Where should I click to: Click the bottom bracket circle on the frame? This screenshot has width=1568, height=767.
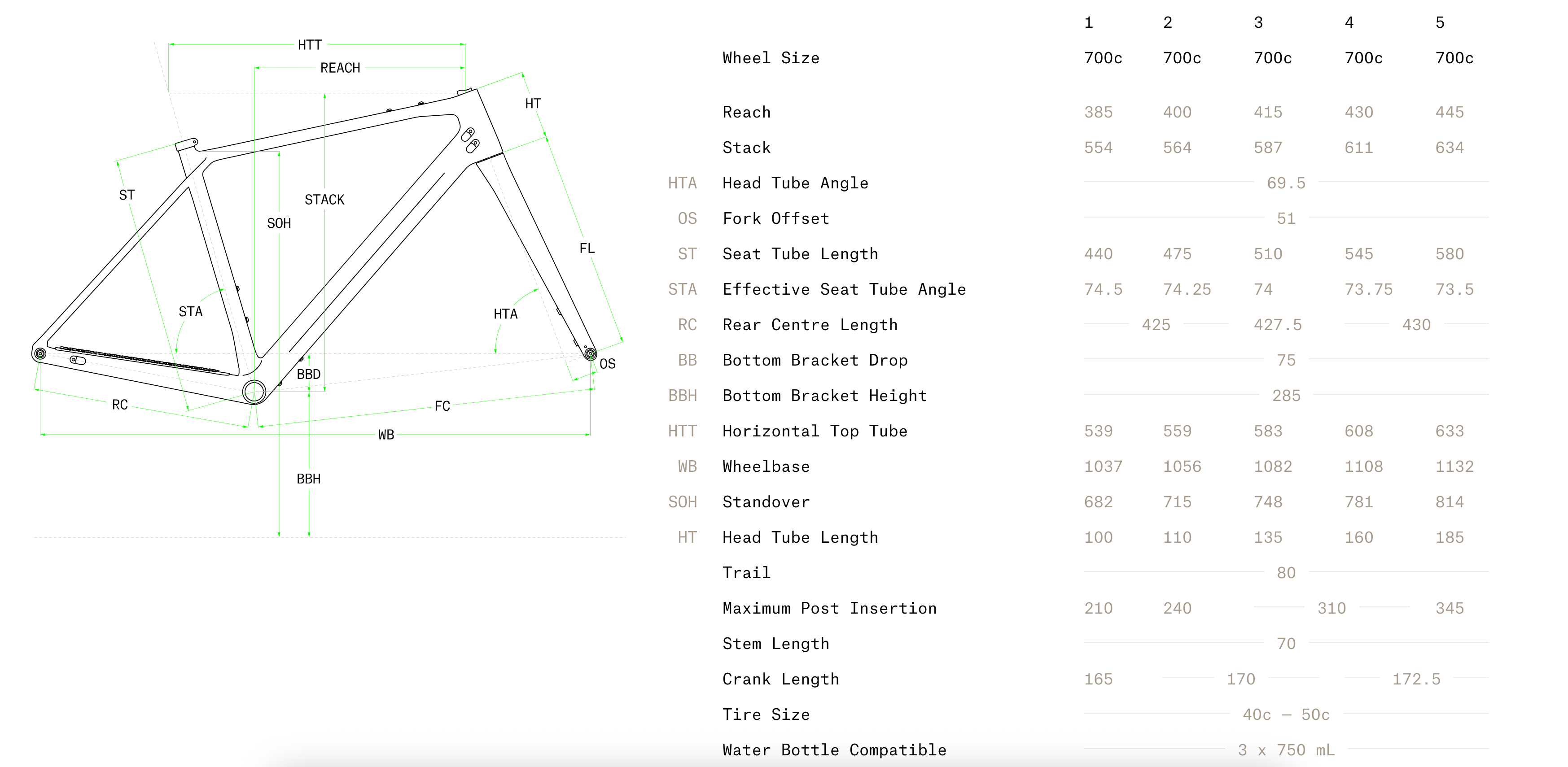(x=254, y=392)
